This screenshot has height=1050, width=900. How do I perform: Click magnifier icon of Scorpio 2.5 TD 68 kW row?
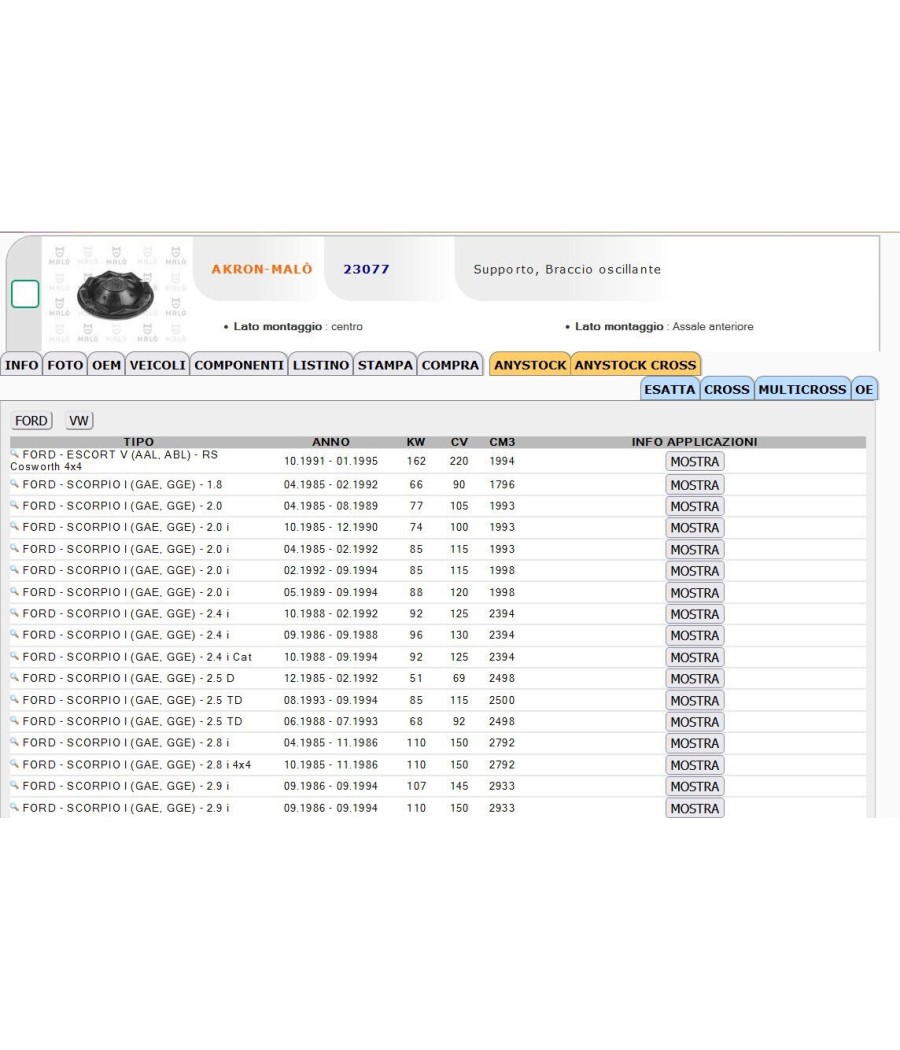[x=15, y=720]
